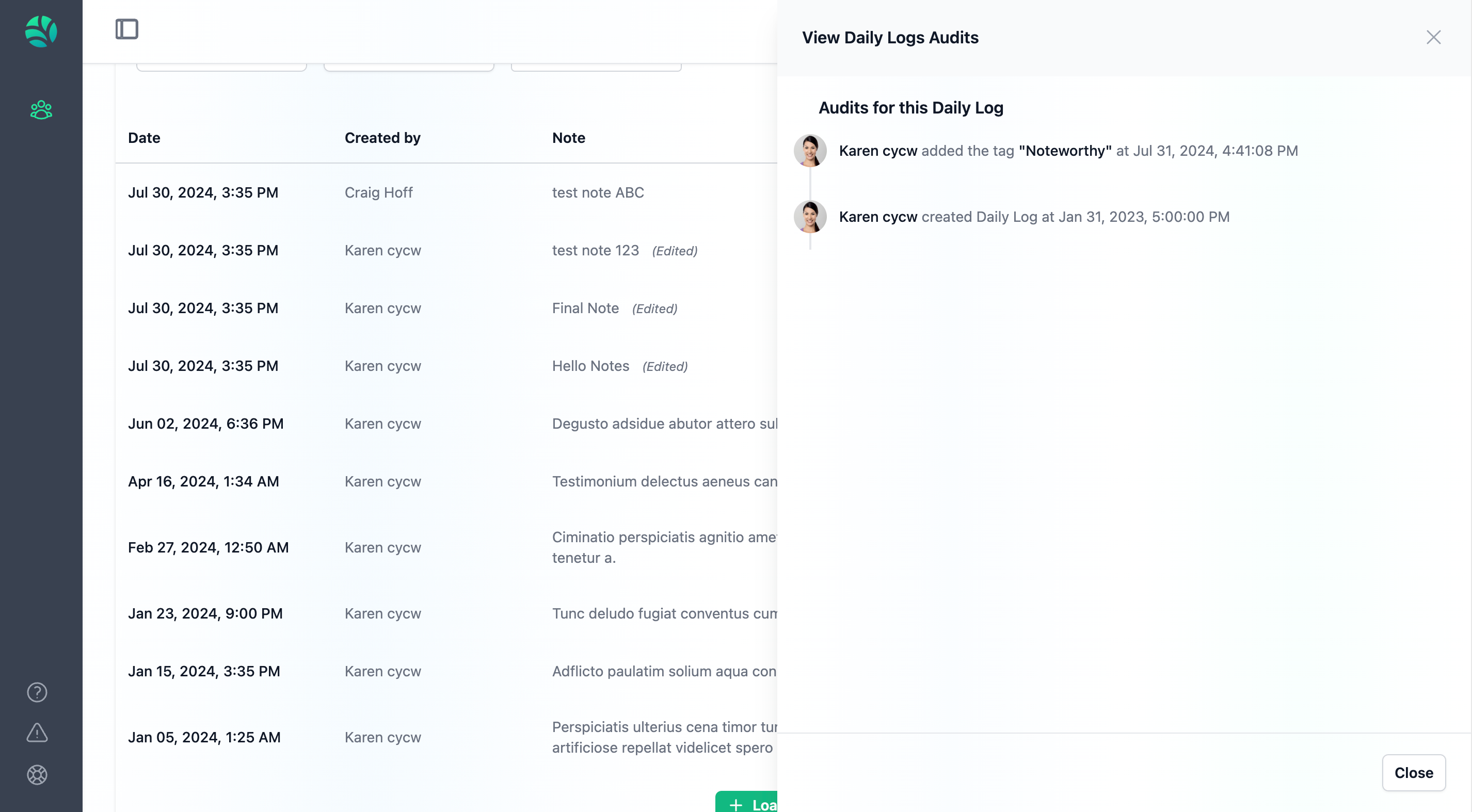Viewport: 1472px width, 812px height.
Task: Open the Final Note log entry
Action: (x=585, y=308)
